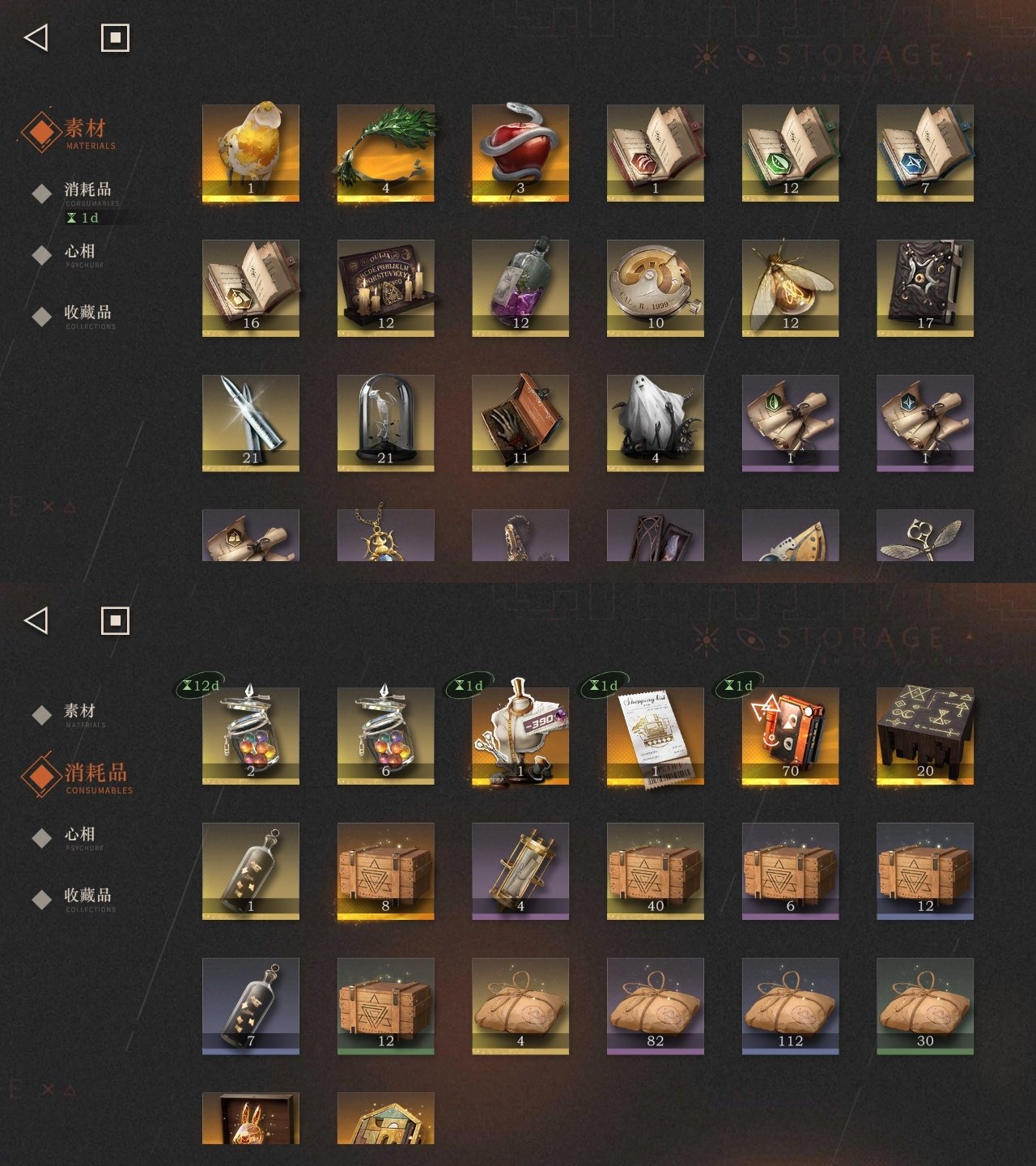
Task: Click the home square button in lower panel
Action: click(x=115, y=621)
